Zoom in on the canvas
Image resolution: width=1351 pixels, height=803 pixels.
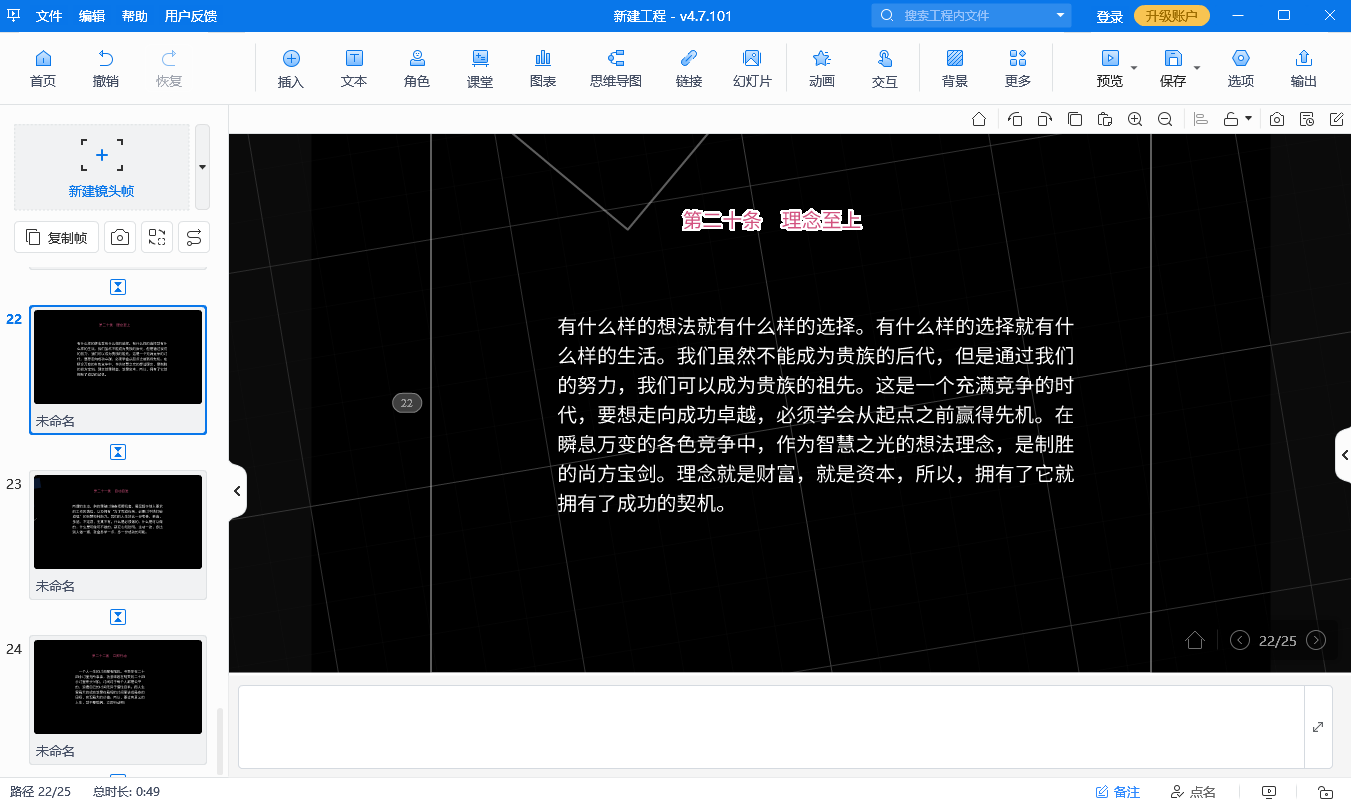(x=1135, y=119)
